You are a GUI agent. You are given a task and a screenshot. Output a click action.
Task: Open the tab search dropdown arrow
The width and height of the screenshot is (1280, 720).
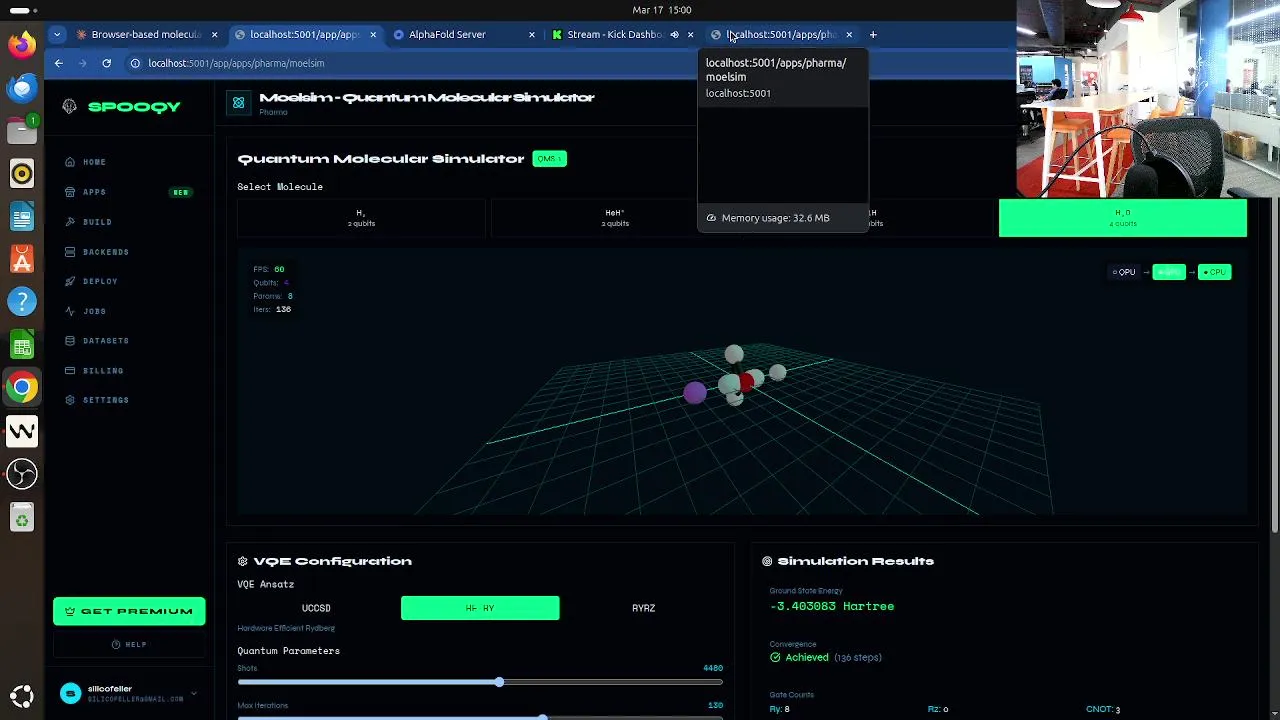tap(57, 34)
